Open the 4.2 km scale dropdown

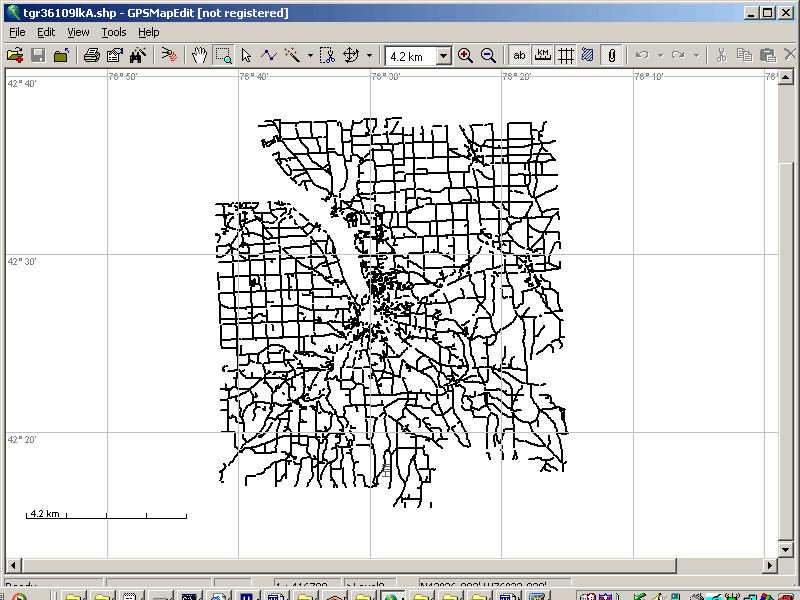pyautogui.click(x=444, y=56)
